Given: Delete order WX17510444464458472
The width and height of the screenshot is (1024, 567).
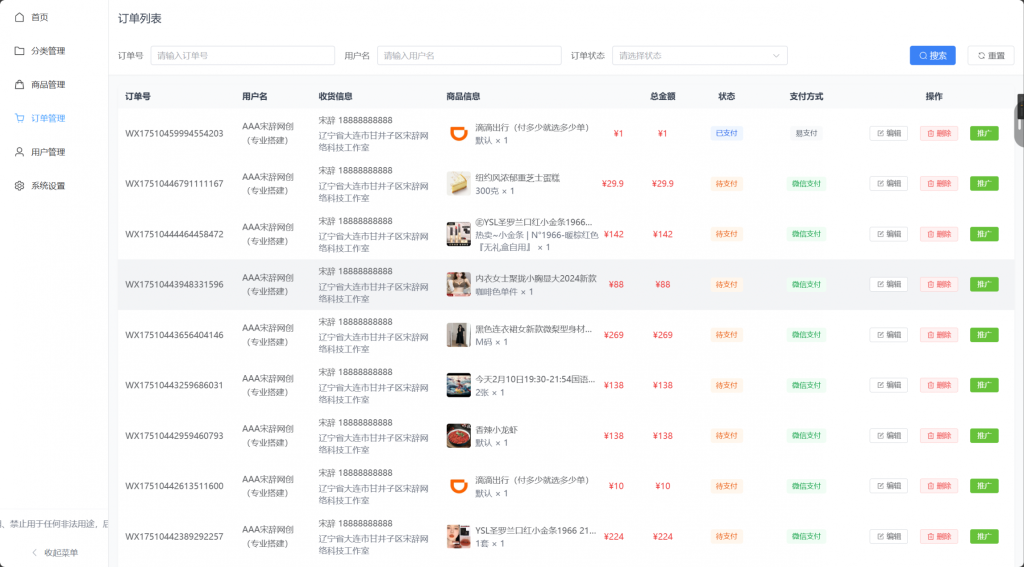Looking at the screenshot, I should pyautogui.click(x=939, y=234).
